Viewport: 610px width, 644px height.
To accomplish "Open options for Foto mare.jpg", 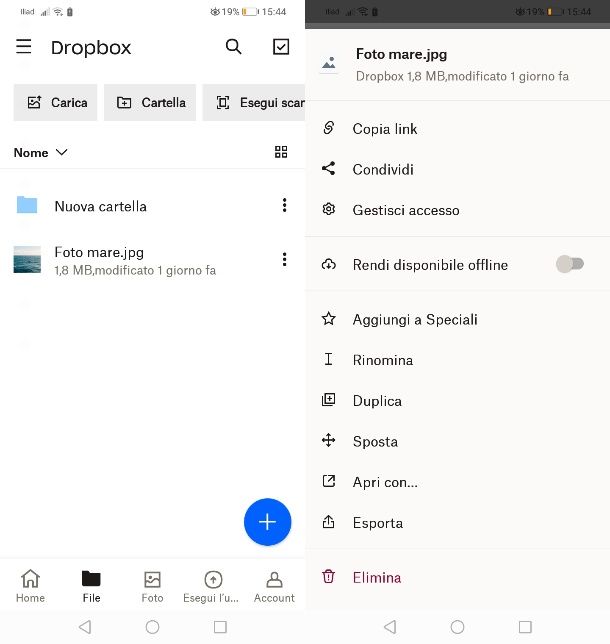I will coord(284,259).
